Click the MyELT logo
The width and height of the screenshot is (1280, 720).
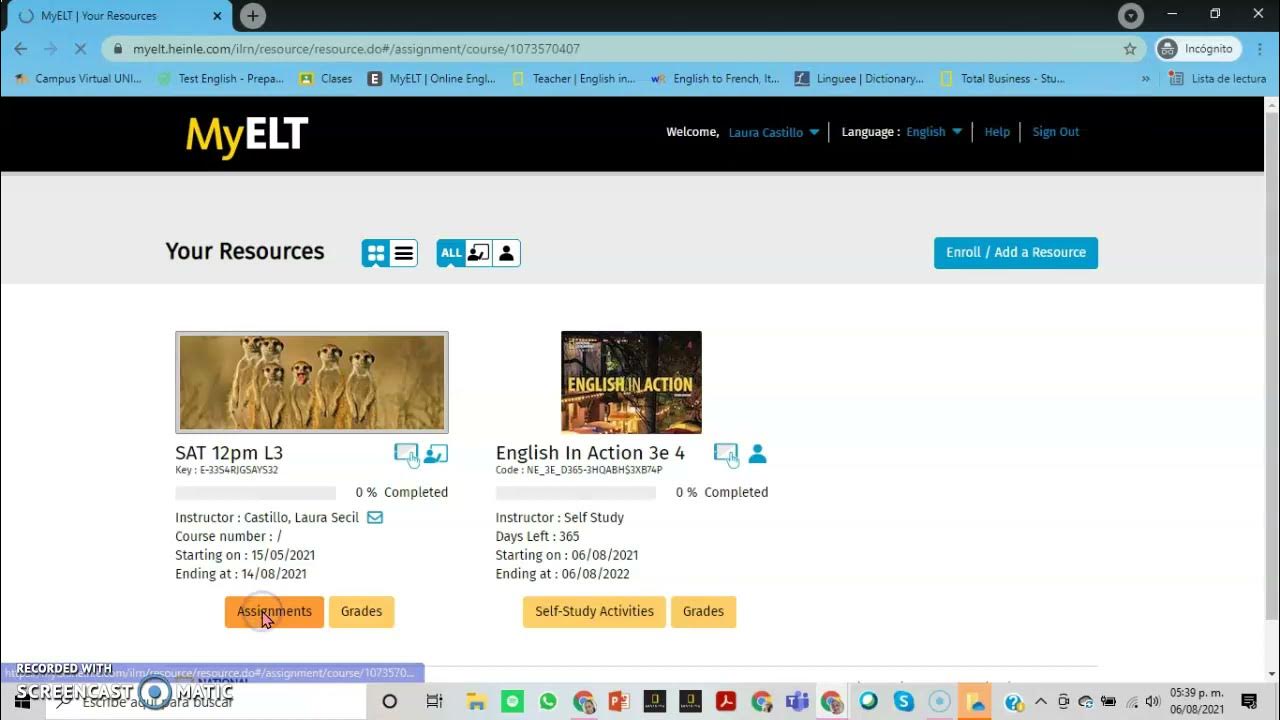coord(247,136)
